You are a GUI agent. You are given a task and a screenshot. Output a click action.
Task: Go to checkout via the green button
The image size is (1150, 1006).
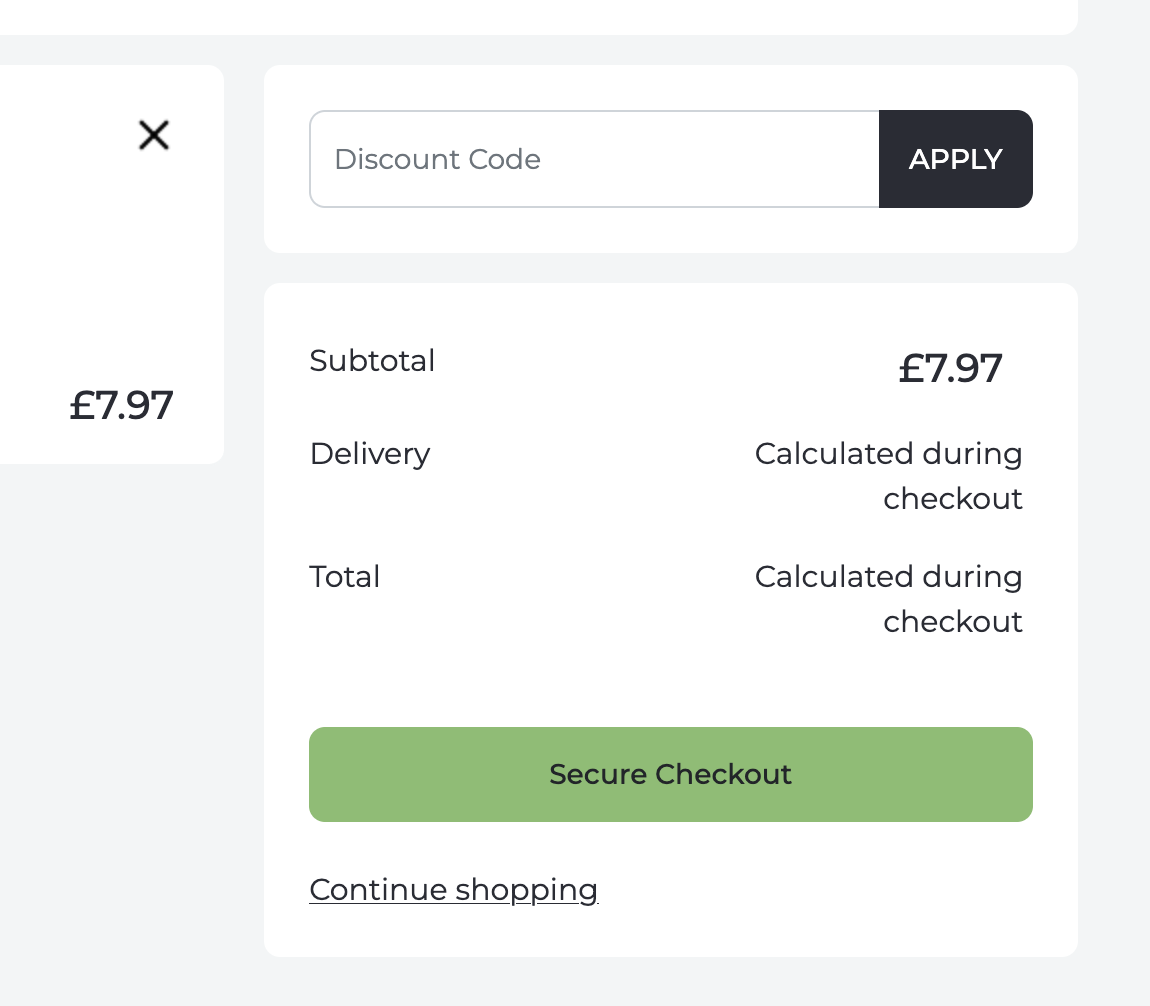pyautogui.click(x=670, y=774)
